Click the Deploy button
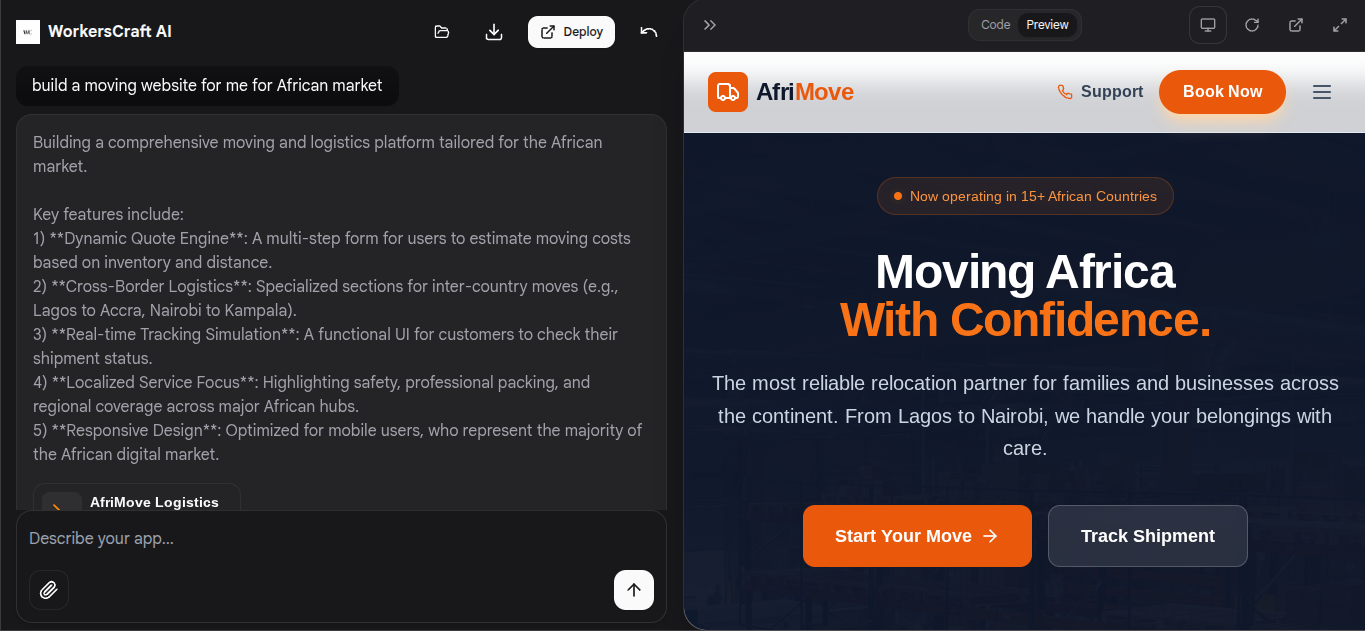Screen dimensions: 1365x631 (571, 32)
